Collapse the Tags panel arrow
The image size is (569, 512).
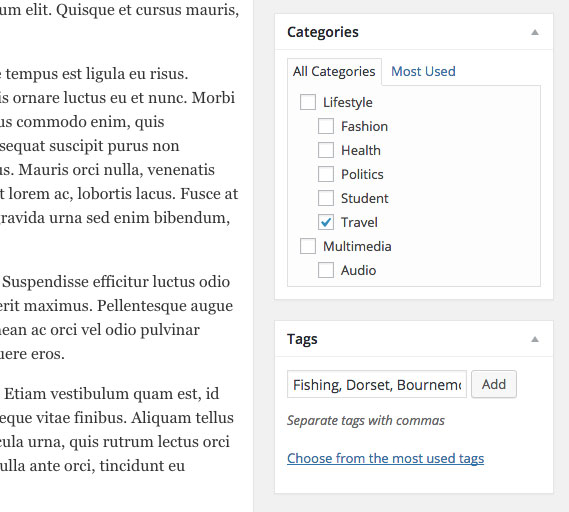[x=535, y=339]
